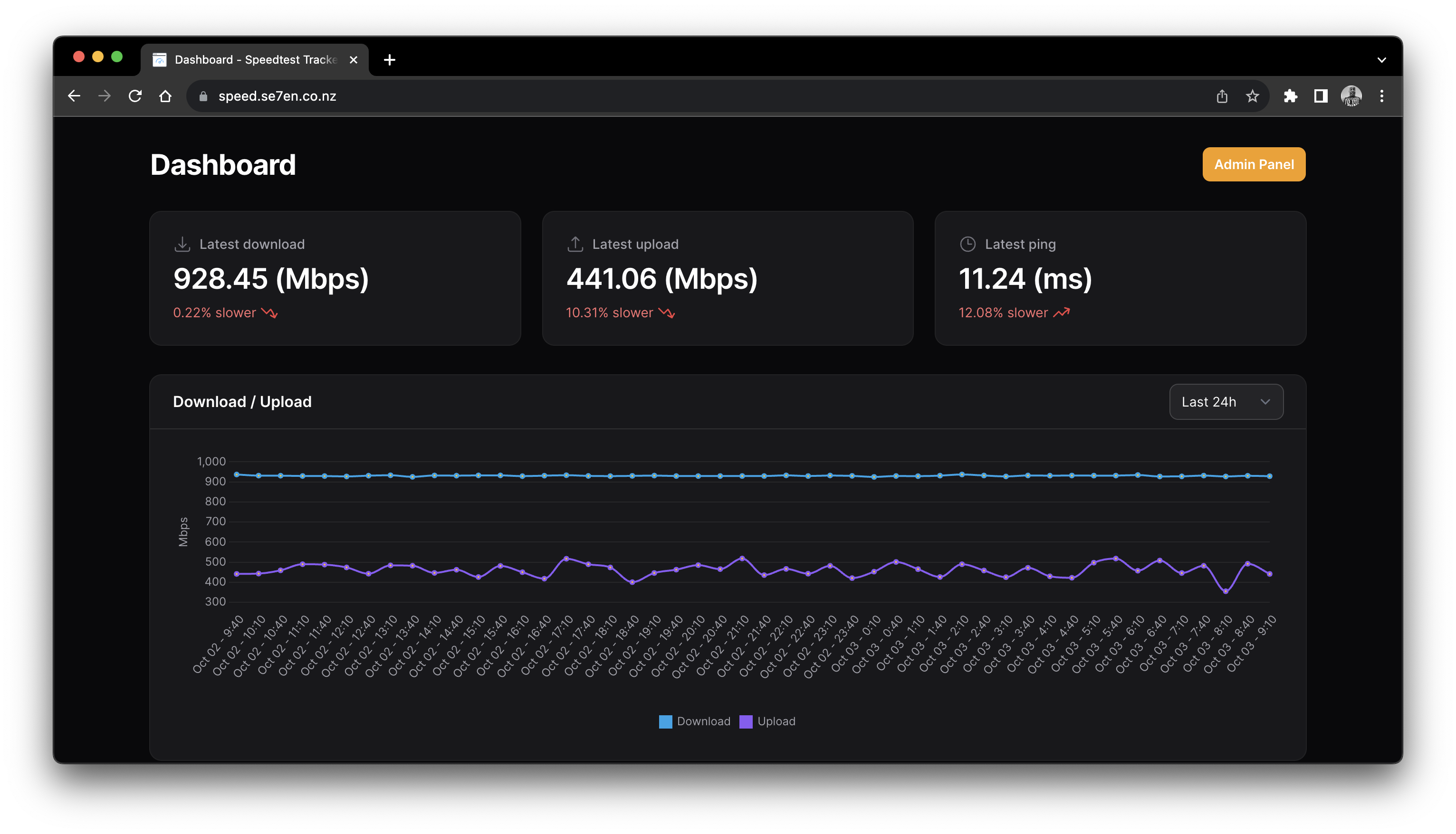This screenshot has width=1456, height=834.
Task: Toggle the Download series in the chart legend
Action: (694, 721)
